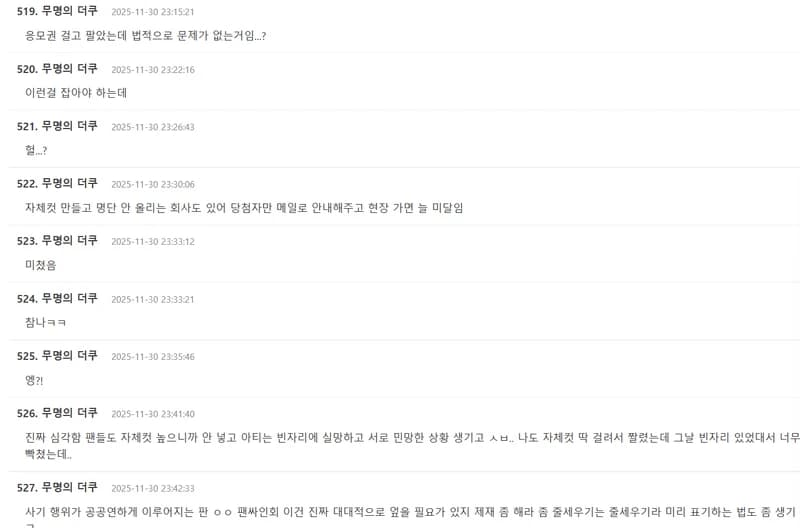Click the timestamp 2025-11-30 23:15:21
This screenshot has height=528, width=800.
(x=153, y=12)
